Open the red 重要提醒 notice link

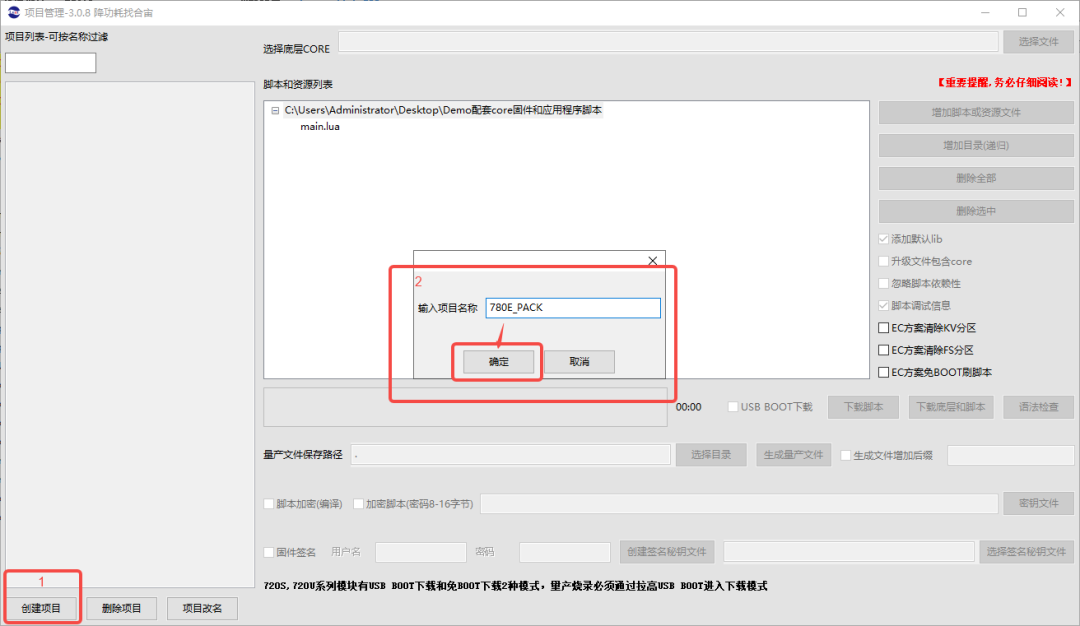(x=1004, y=83)
